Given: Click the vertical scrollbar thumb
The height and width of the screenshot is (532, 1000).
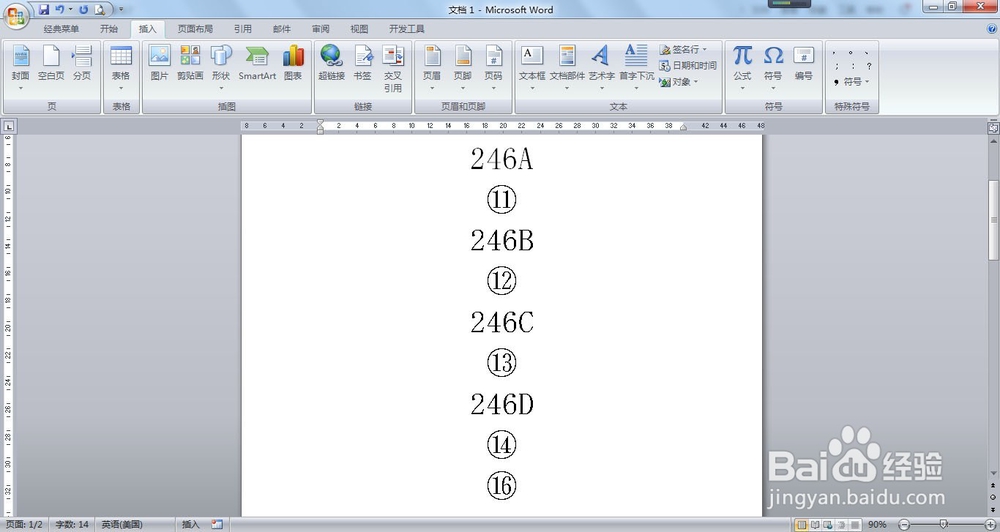Looking at the screenshot, I should point(993,219).
